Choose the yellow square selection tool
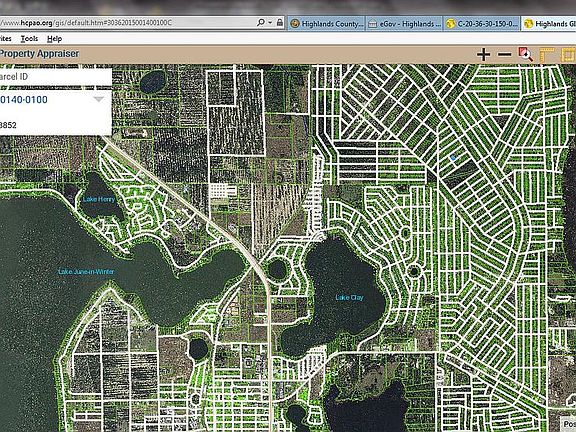 pos(568,55)
